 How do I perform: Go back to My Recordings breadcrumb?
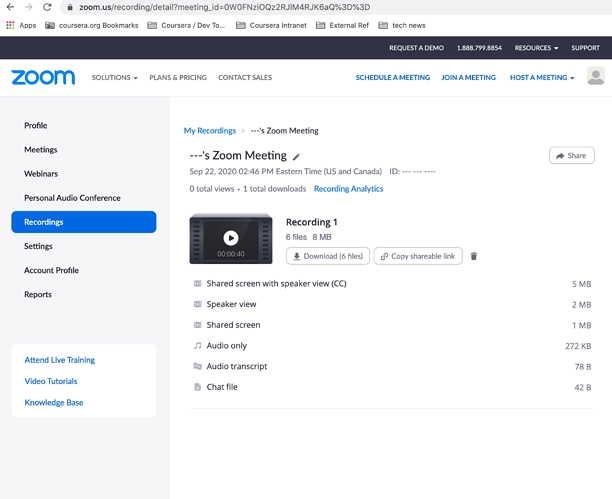pyautogui.click(x=210, y=131)
